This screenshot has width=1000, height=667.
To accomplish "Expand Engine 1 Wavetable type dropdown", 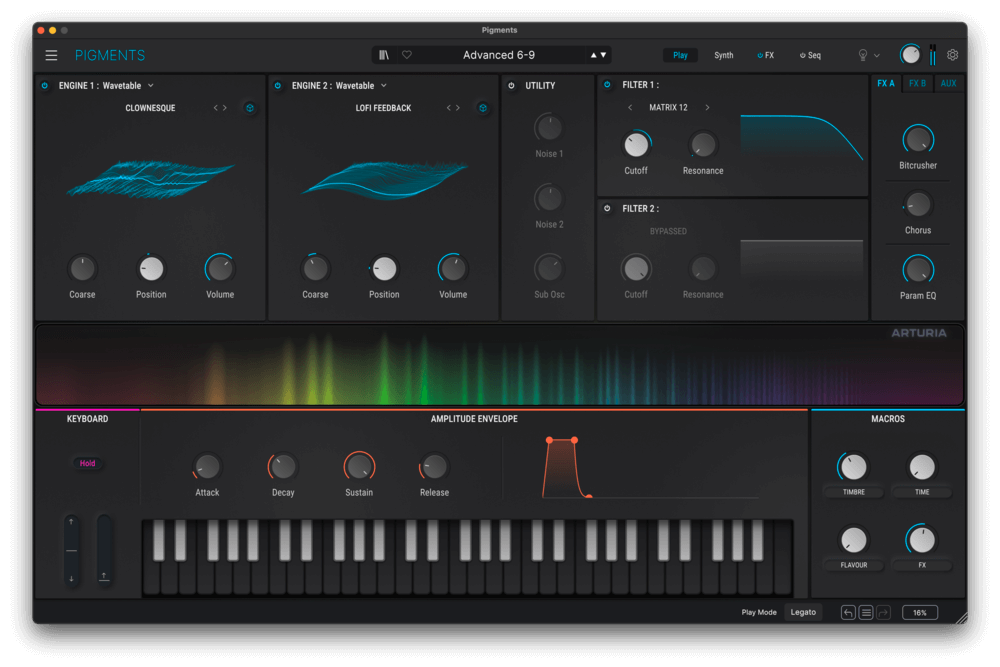I will 151,86.
